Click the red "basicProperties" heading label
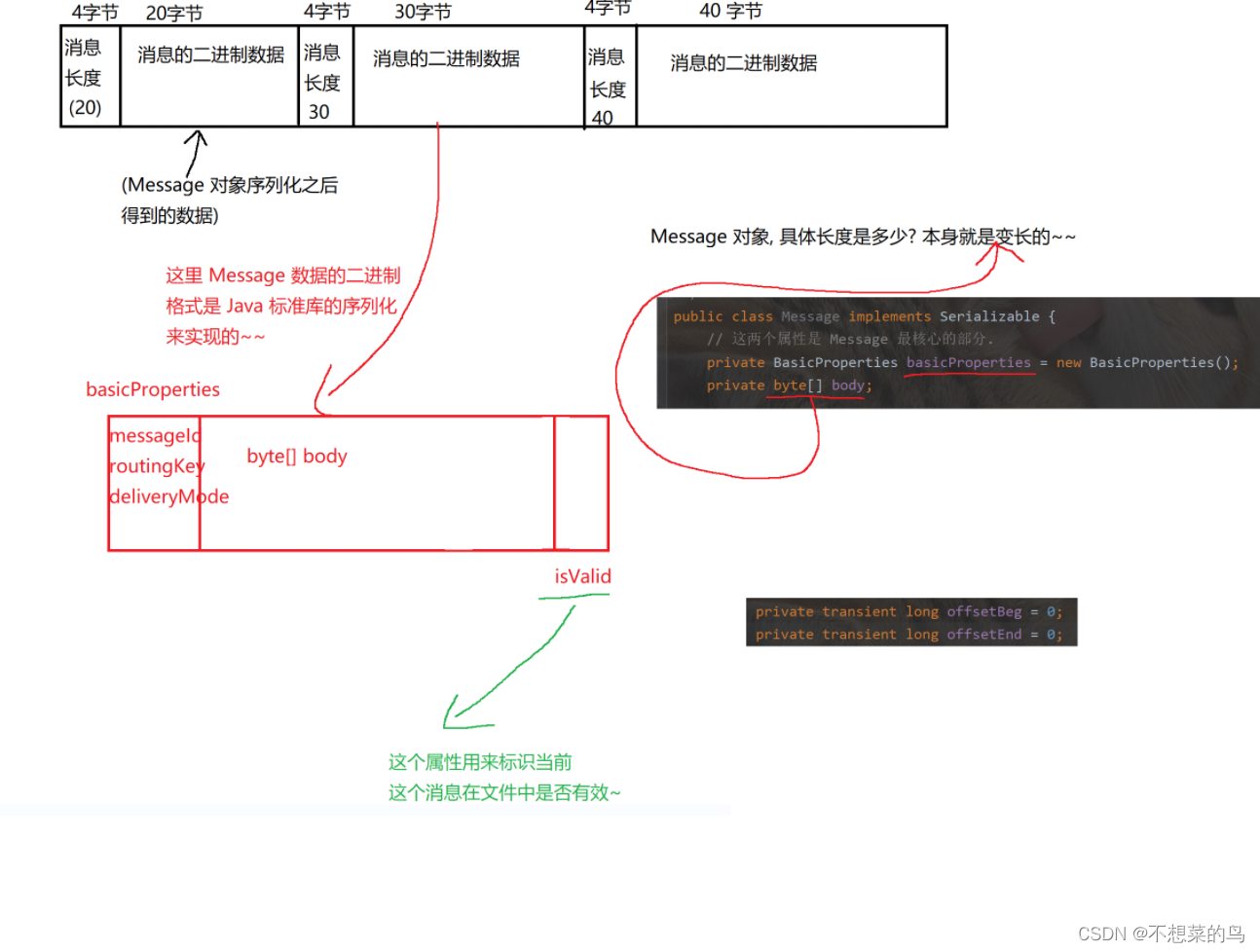The width and height of the screenshot is (1260, 952). click(153, 389)
